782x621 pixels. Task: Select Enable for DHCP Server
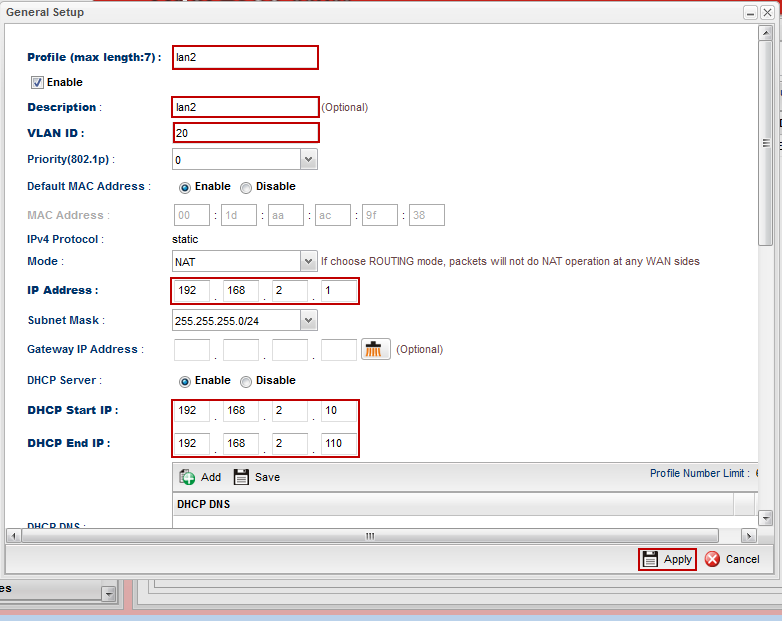[x=184, y=381]
